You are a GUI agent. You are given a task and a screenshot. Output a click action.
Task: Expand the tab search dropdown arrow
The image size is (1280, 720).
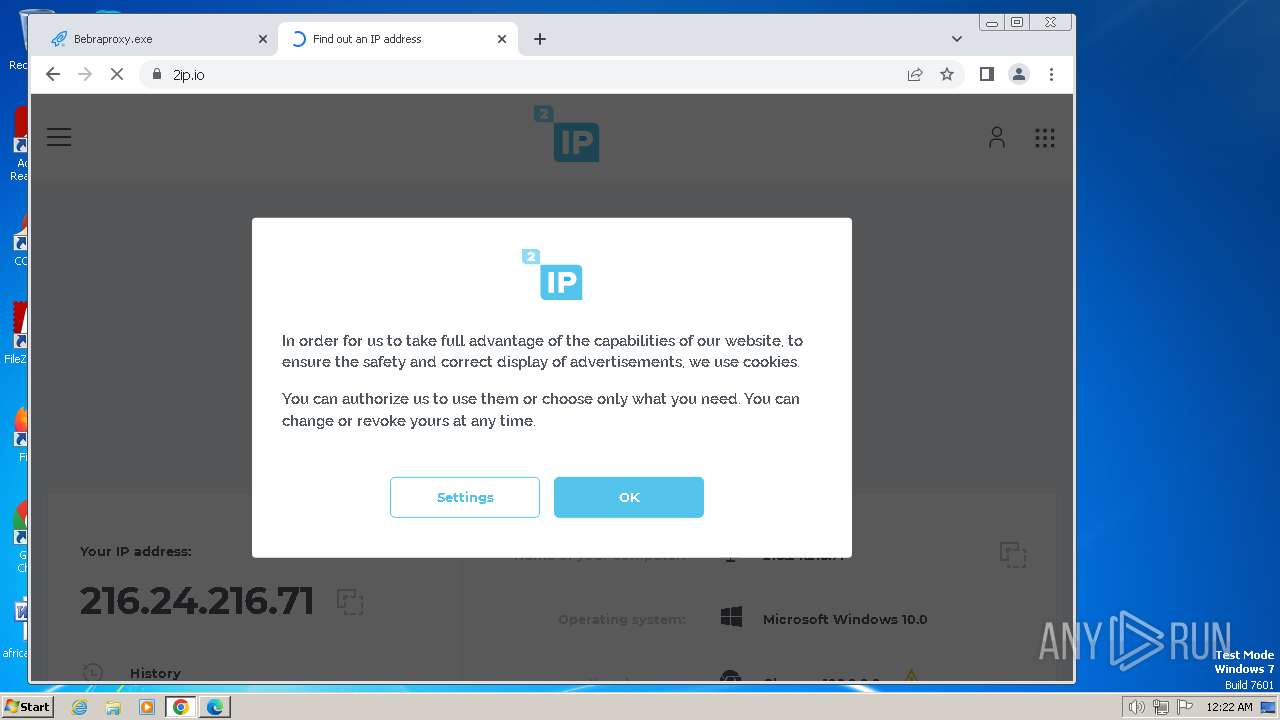957,39
